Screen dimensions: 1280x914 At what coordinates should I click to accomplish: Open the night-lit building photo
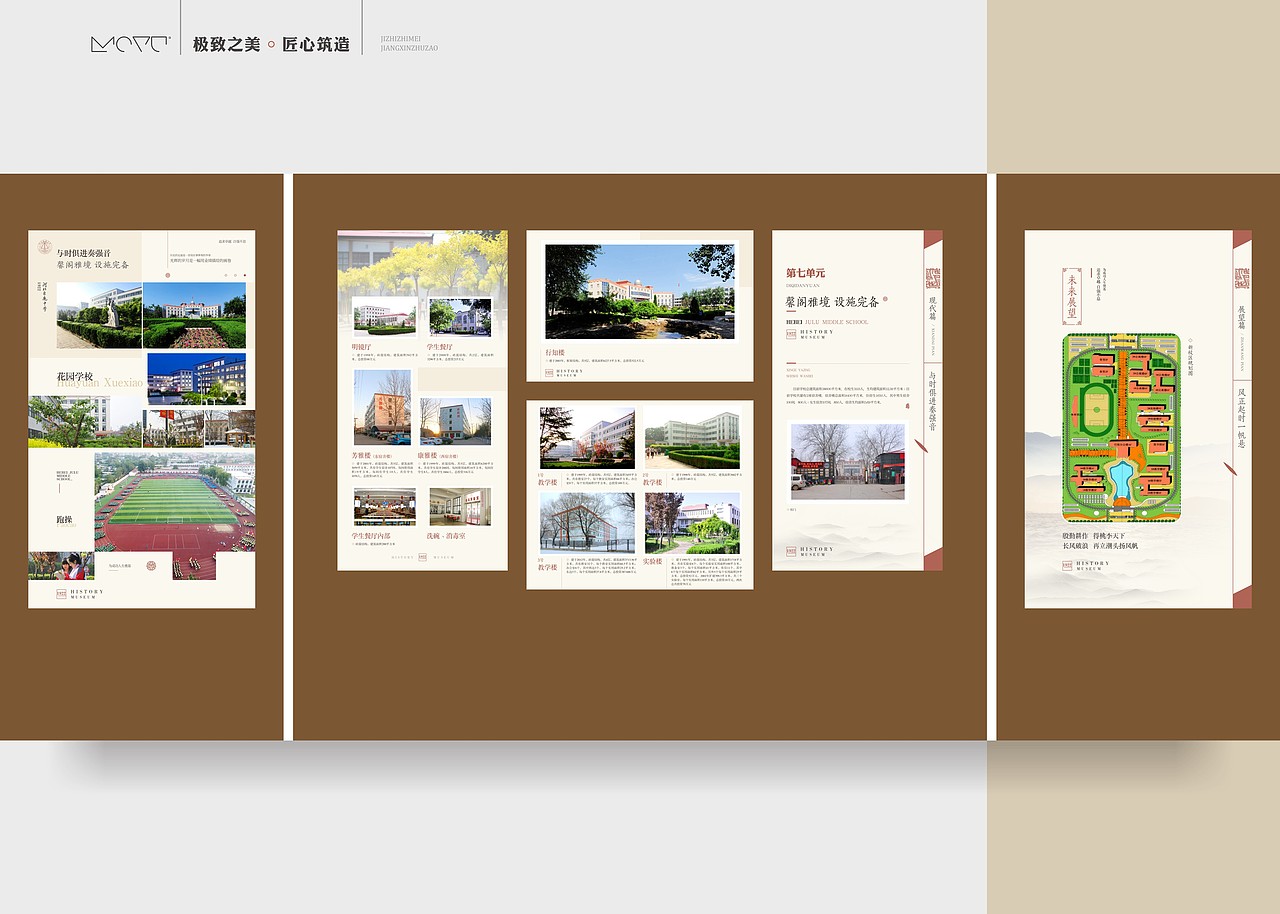point(196,379)
